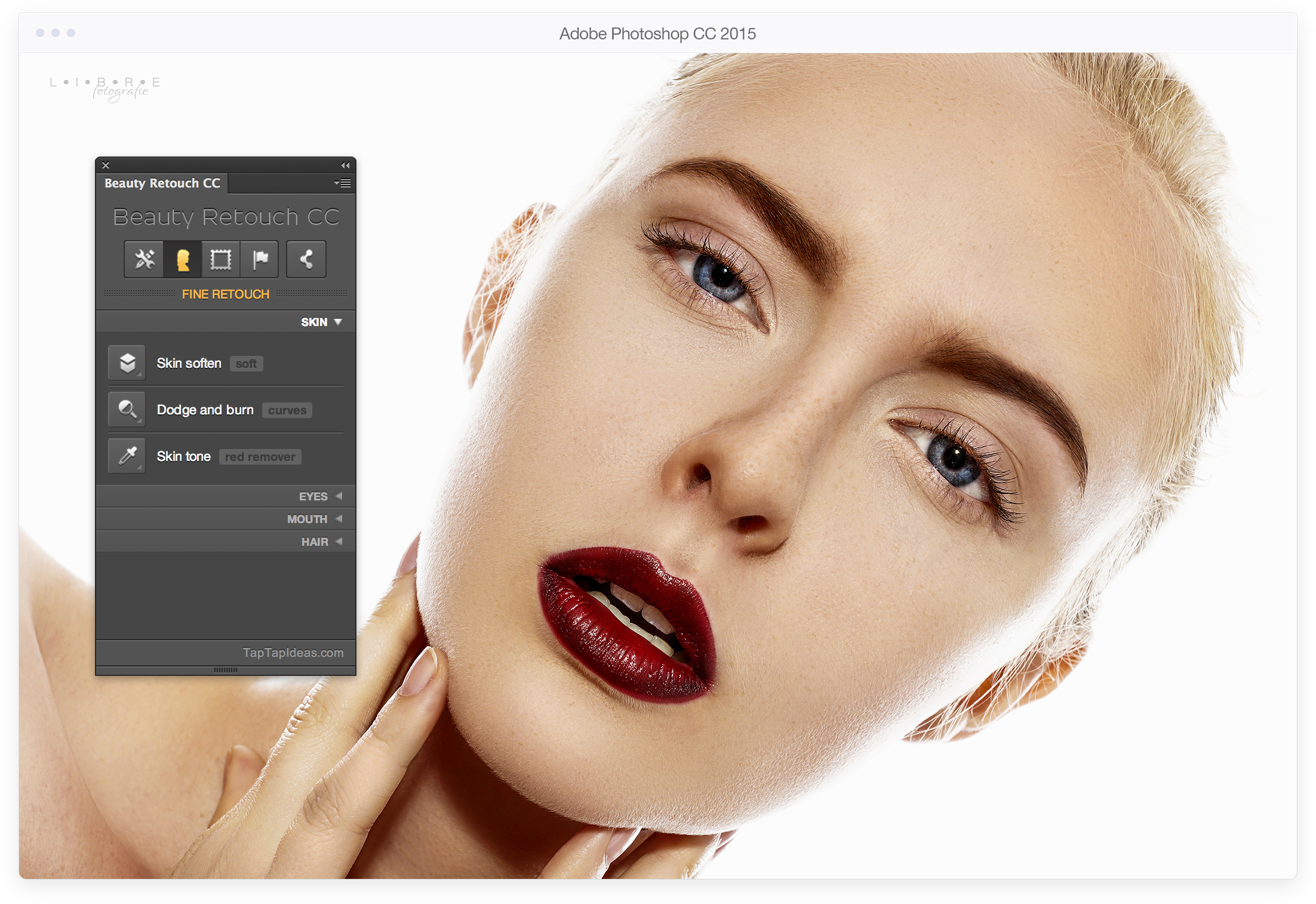This screenshot has height=904, width=1316.
Task: Choose the 'curves' dodge and burn option
Action: [x=287, y=410]
